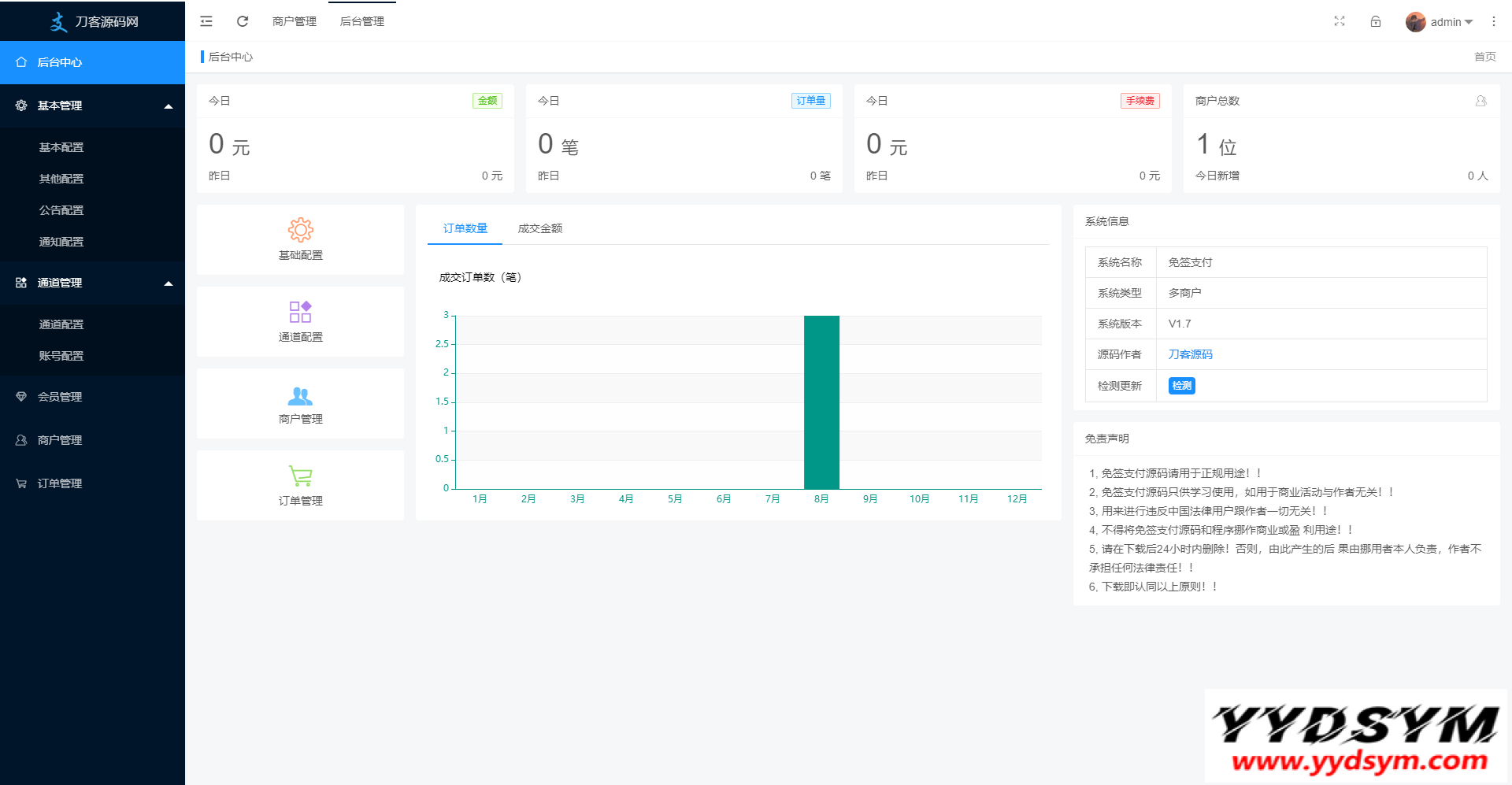Open 订单管理 shopping cart shortcut
This screenshot has width=1512, height=785.
[x=300, y=476]
